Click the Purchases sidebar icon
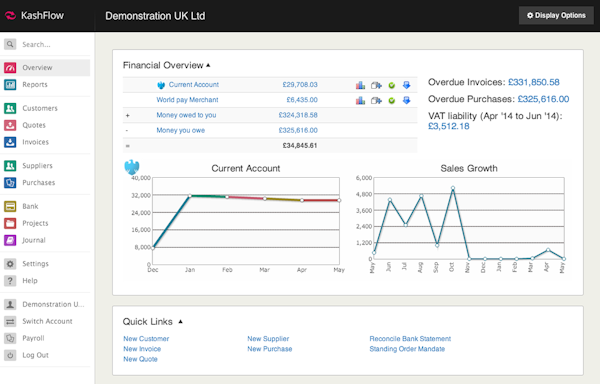 point(10,182)
